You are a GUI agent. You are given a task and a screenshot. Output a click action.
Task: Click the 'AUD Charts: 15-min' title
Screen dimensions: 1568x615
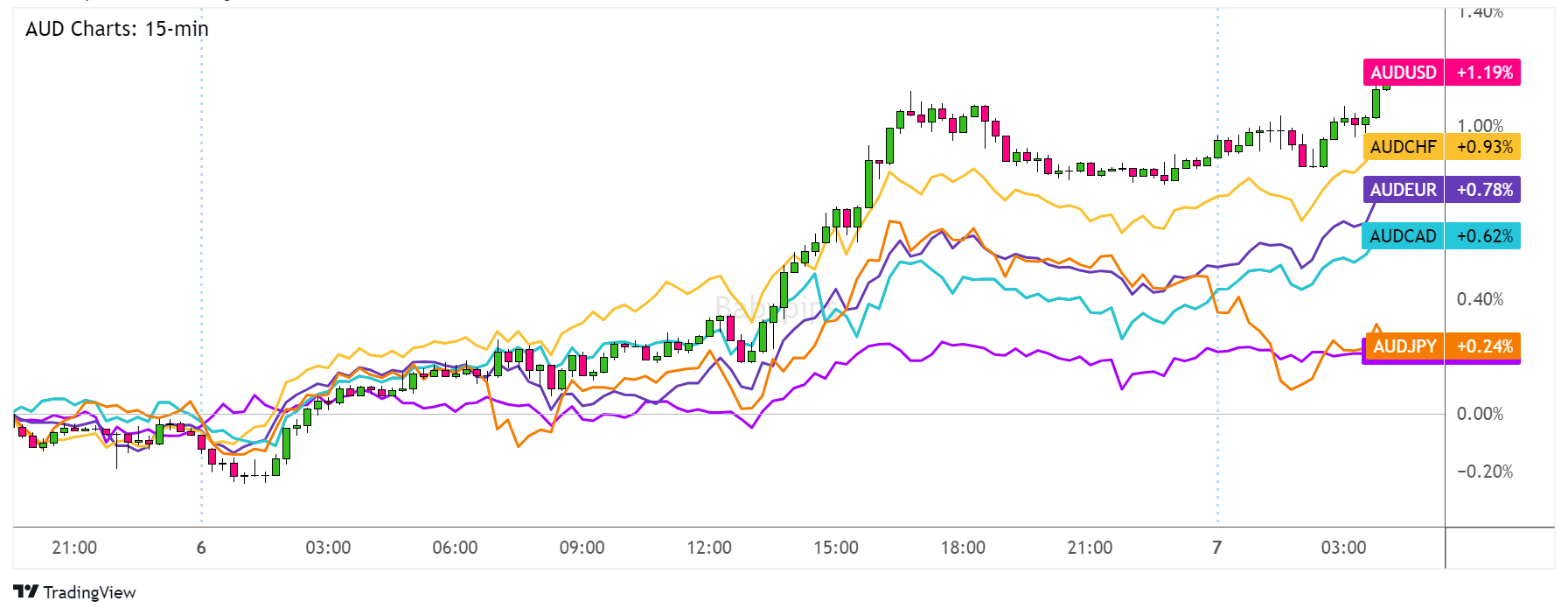(117, 29)
